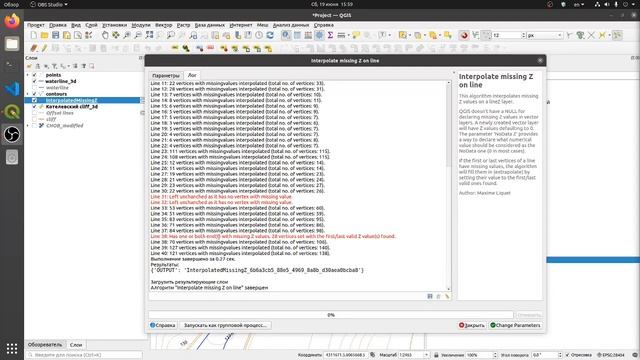Switch to Параметры tab in dialog
This screenshot has height=360, width=640.
click(x=166, y=76)
